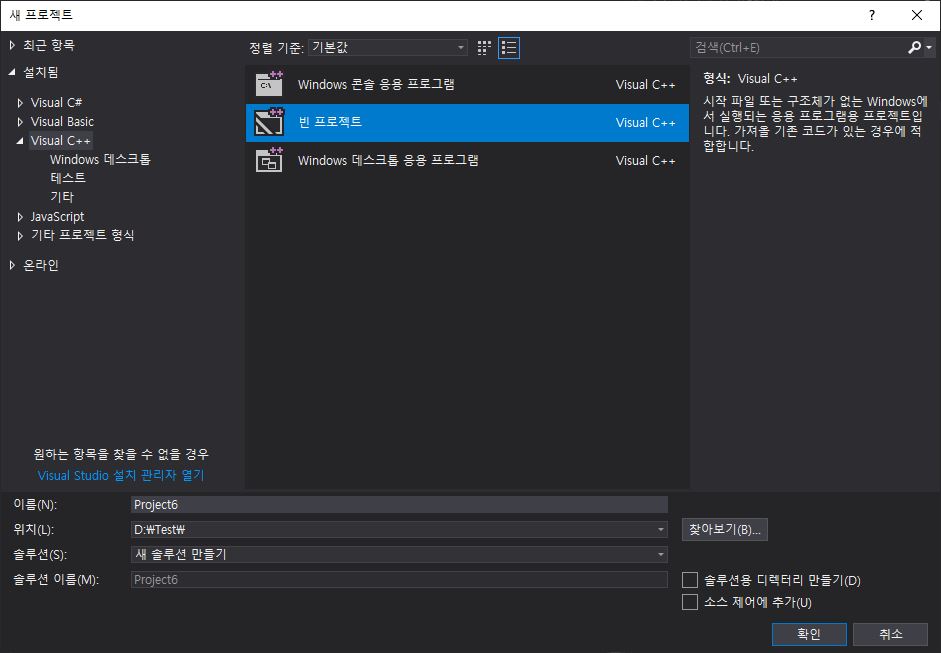Viewport: 941px width, 653px height.
Task: Click the search magnifier icon
Action: pyautogui.click(x=914, y=47)
